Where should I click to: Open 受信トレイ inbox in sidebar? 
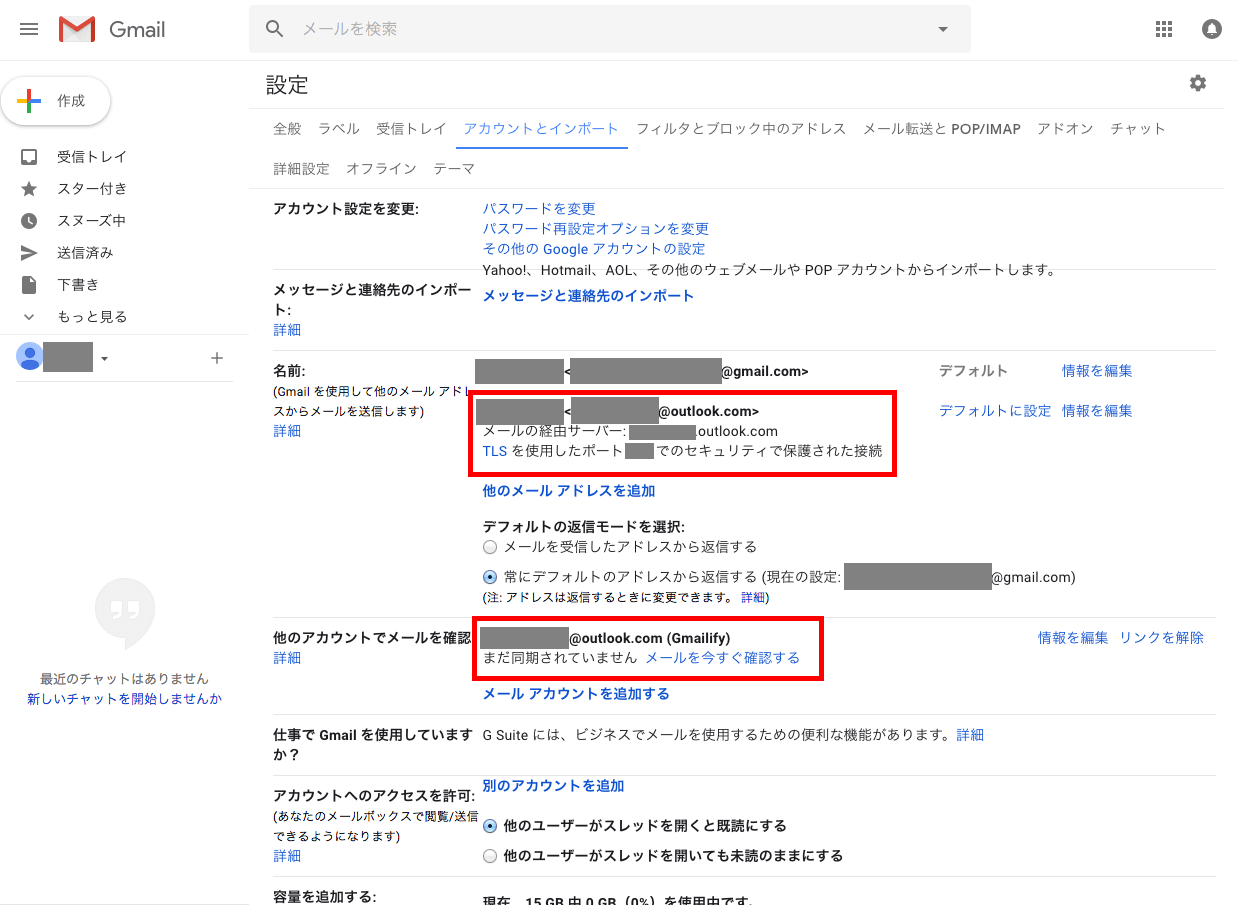point(91,157)
